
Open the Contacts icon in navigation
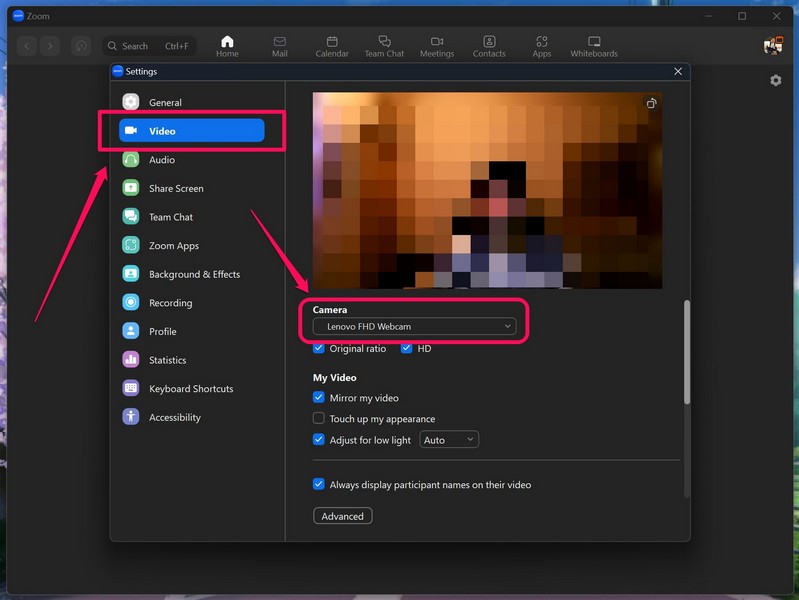(x=489, y=46)
